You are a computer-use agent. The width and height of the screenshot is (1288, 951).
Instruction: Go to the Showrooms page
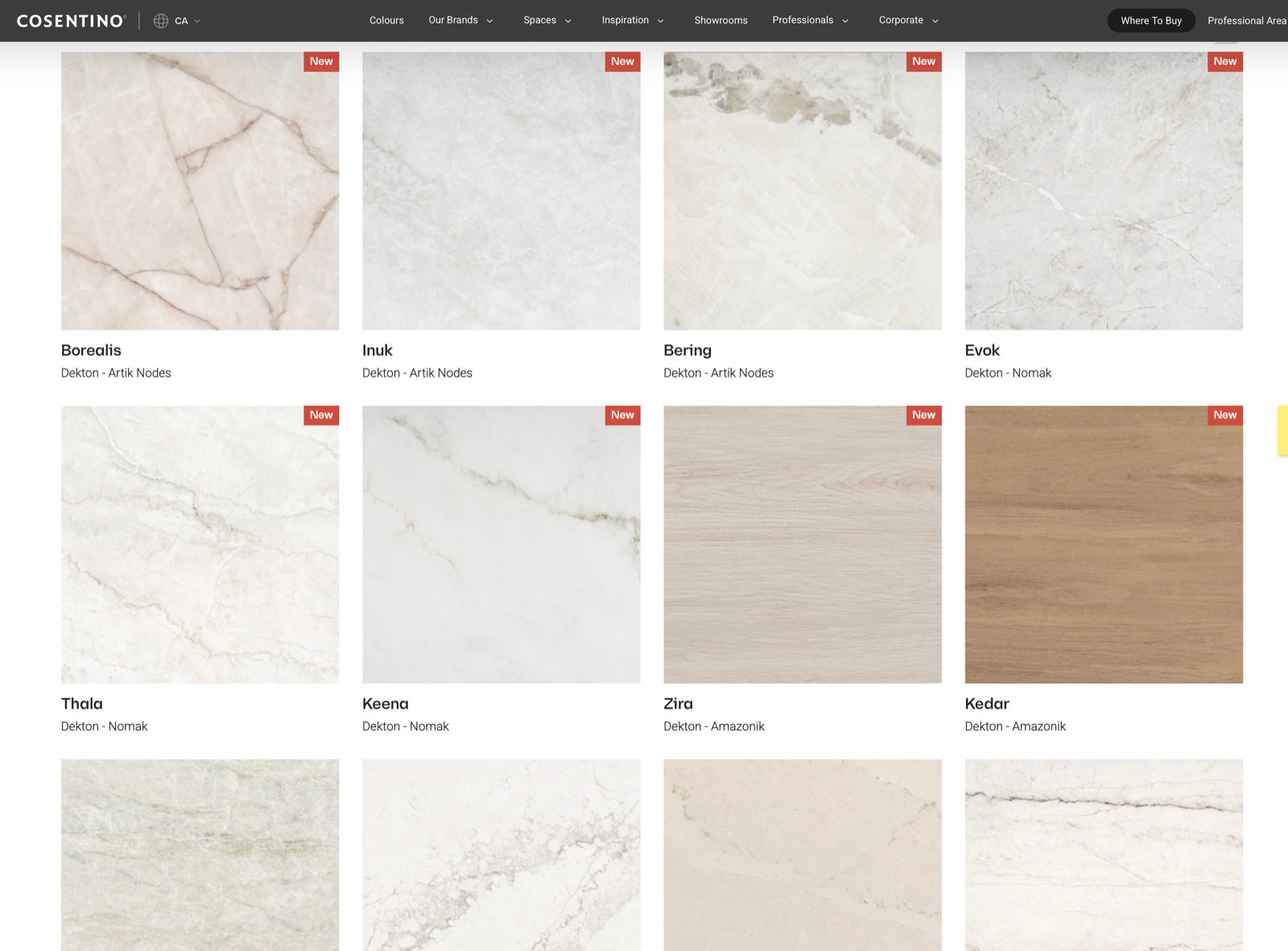(720, 20)
